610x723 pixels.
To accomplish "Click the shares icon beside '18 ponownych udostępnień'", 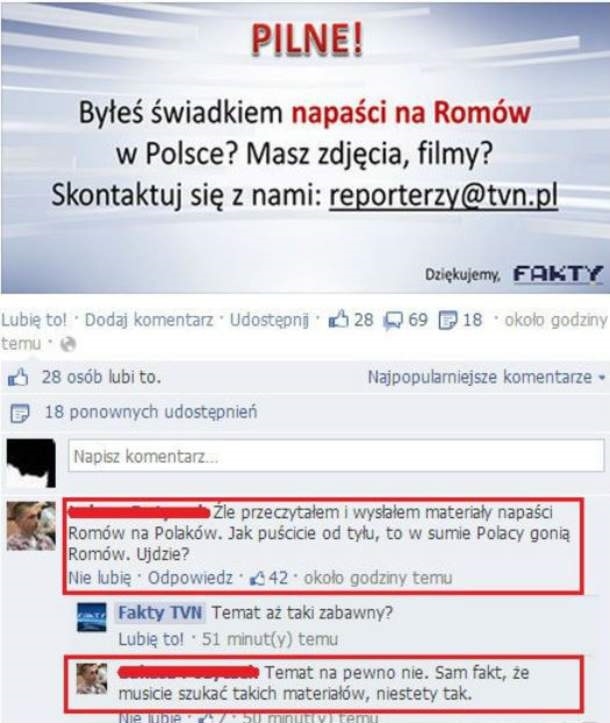I will (19, 413).
